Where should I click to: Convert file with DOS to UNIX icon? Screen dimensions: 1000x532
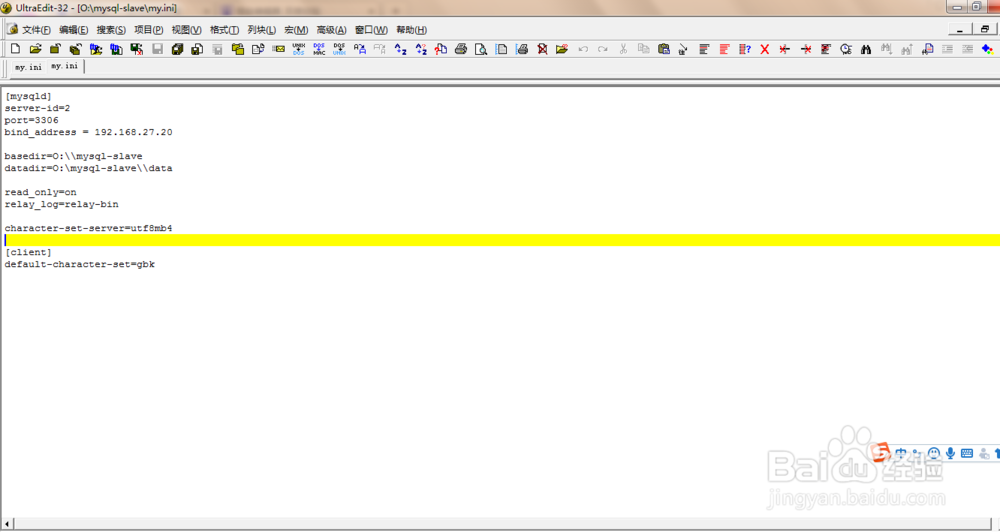tap(339, 49)
